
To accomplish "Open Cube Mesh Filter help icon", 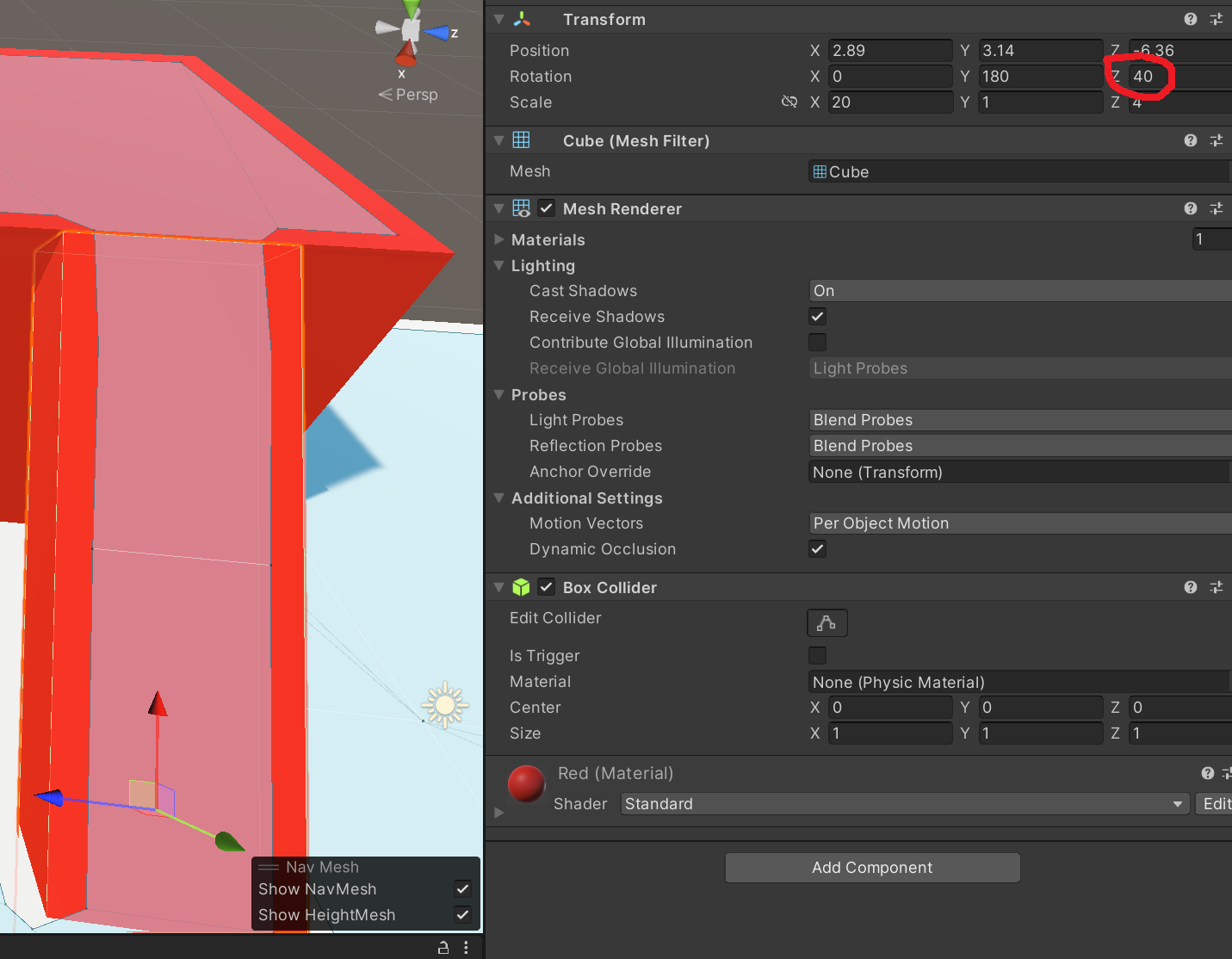I will [1191, 140].
